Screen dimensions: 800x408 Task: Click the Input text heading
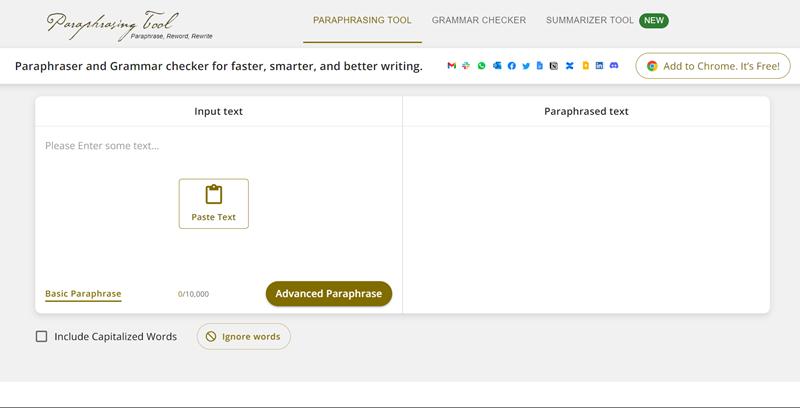pyautogui.click(x=218, y=111)
